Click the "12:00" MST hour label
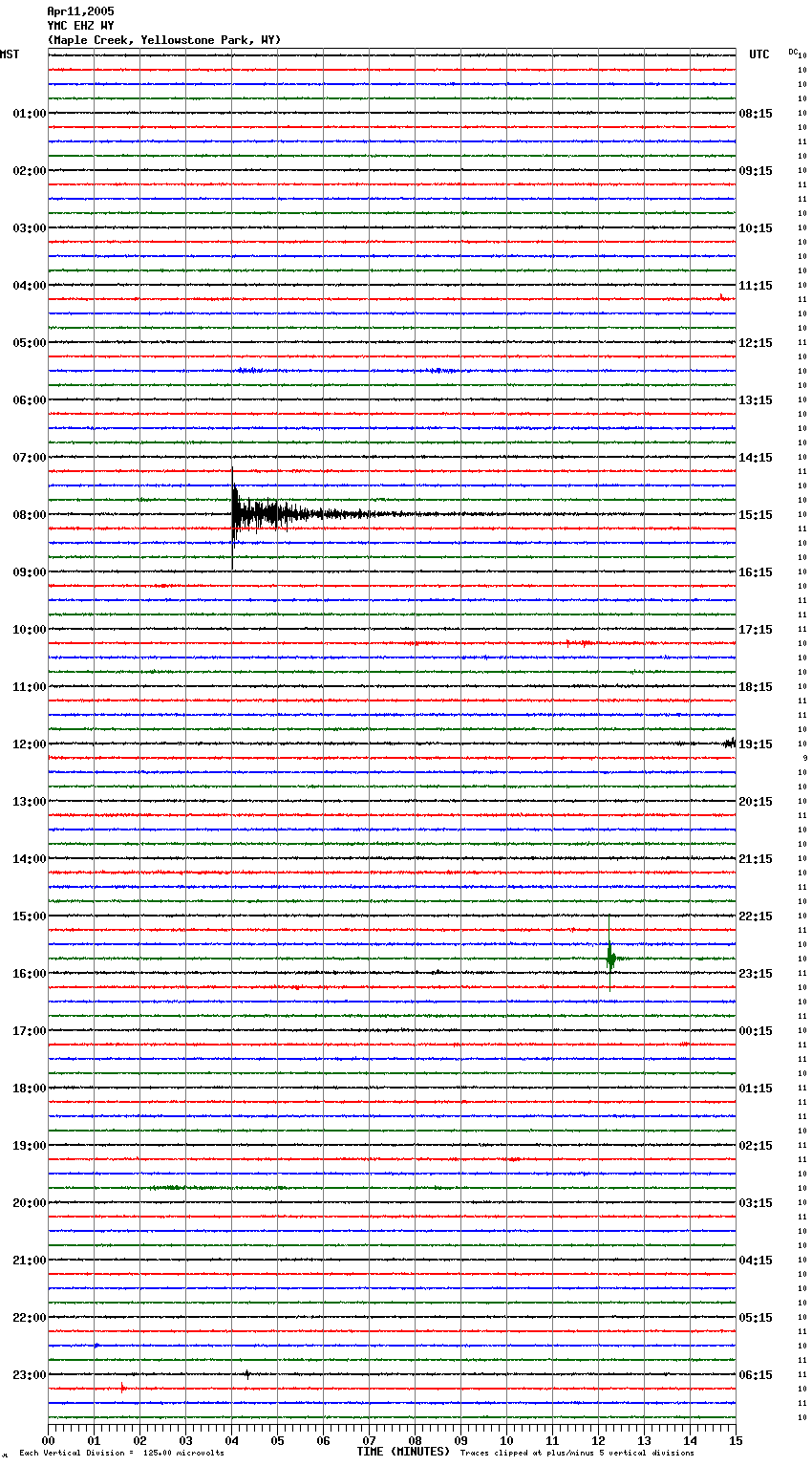 pyautogui.click(x=30, y=744)
